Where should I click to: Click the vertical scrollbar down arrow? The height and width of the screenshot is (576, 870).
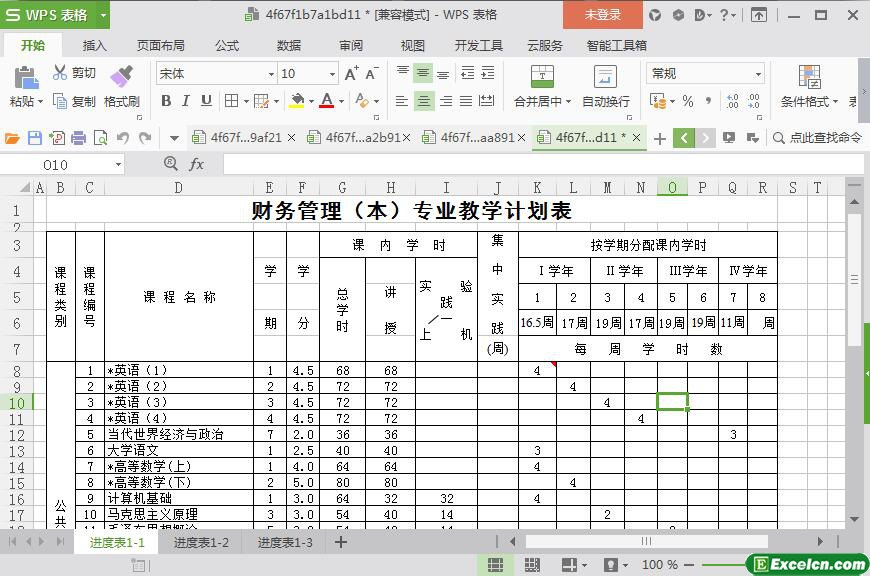point(854,519)
